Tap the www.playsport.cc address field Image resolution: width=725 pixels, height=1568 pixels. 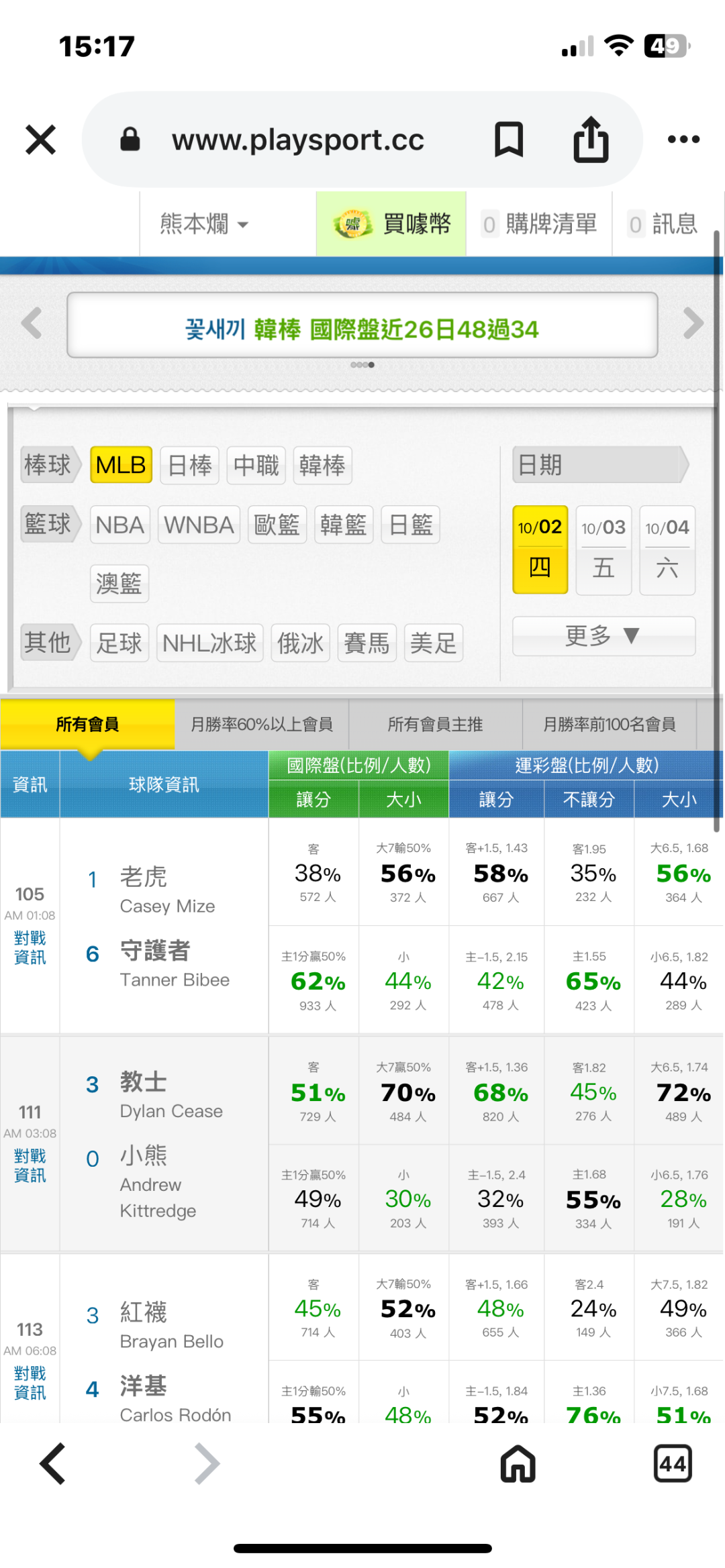click(297, 140)
